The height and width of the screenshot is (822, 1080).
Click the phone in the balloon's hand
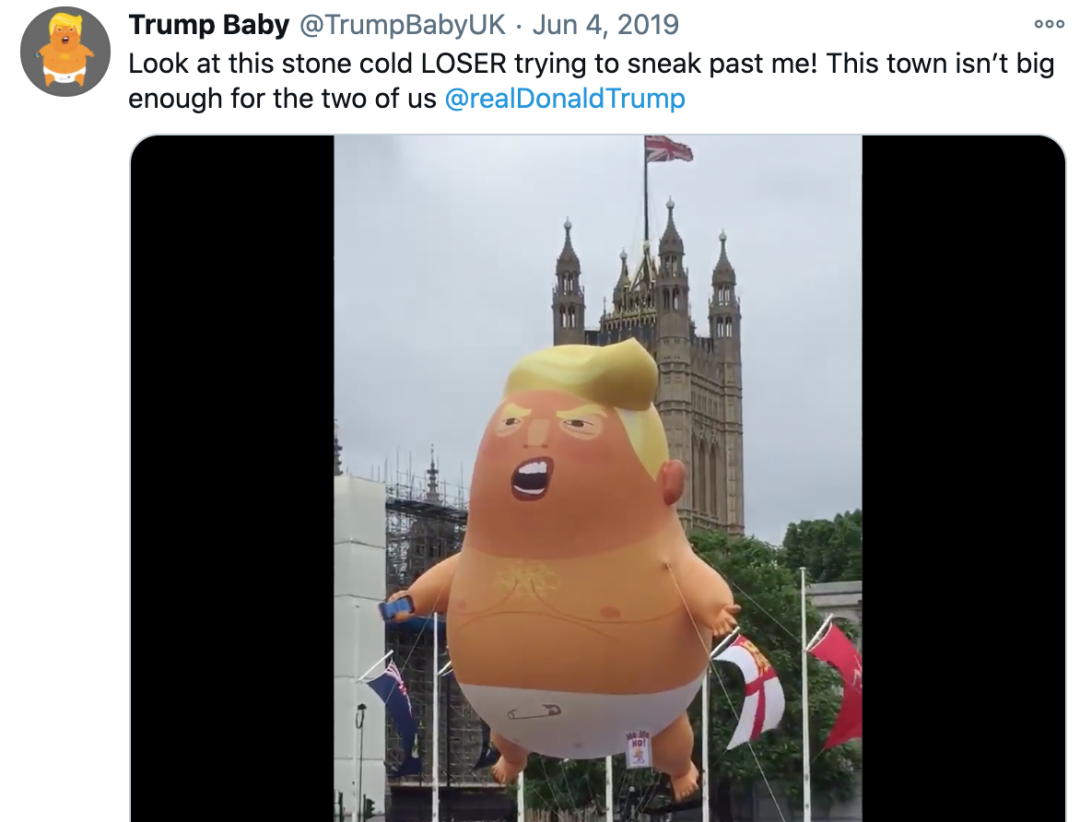pyautogui.click(x=396, y=607)
